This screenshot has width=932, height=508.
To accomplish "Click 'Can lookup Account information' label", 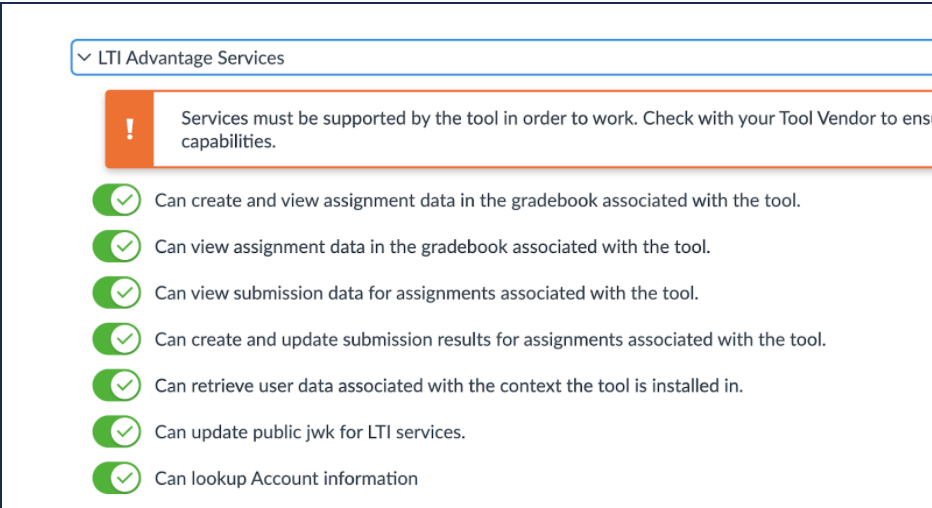I will click(286, 478).
